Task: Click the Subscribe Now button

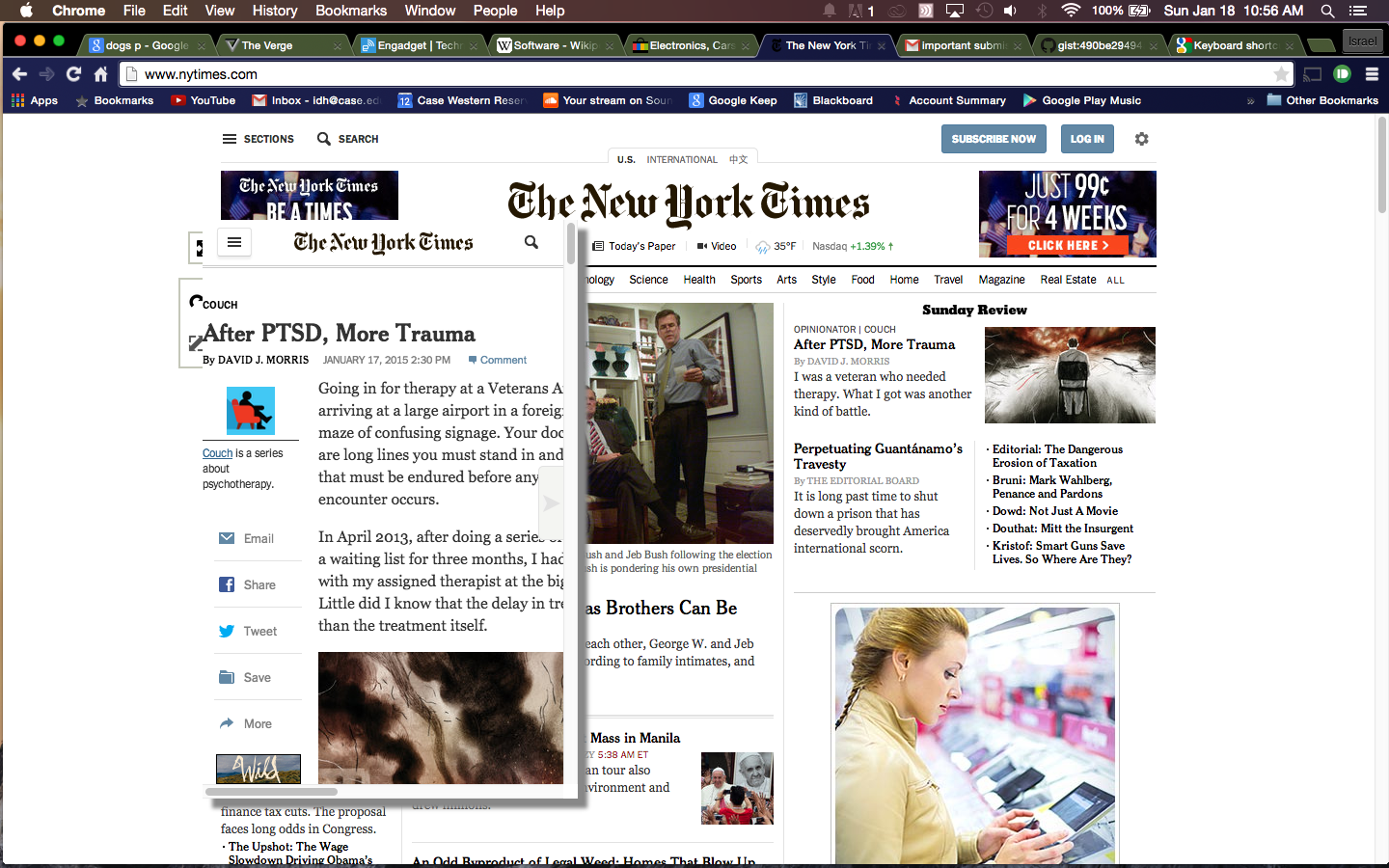Action: pyautogui.click(x=994, y=139)
